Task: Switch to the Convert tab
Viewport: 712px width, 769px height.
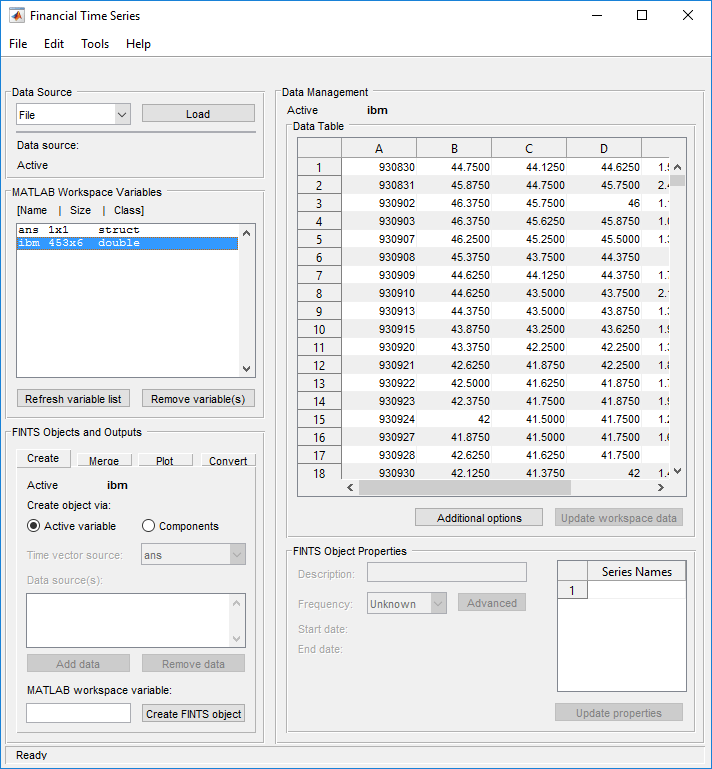Action: click(x=228, y=460)
